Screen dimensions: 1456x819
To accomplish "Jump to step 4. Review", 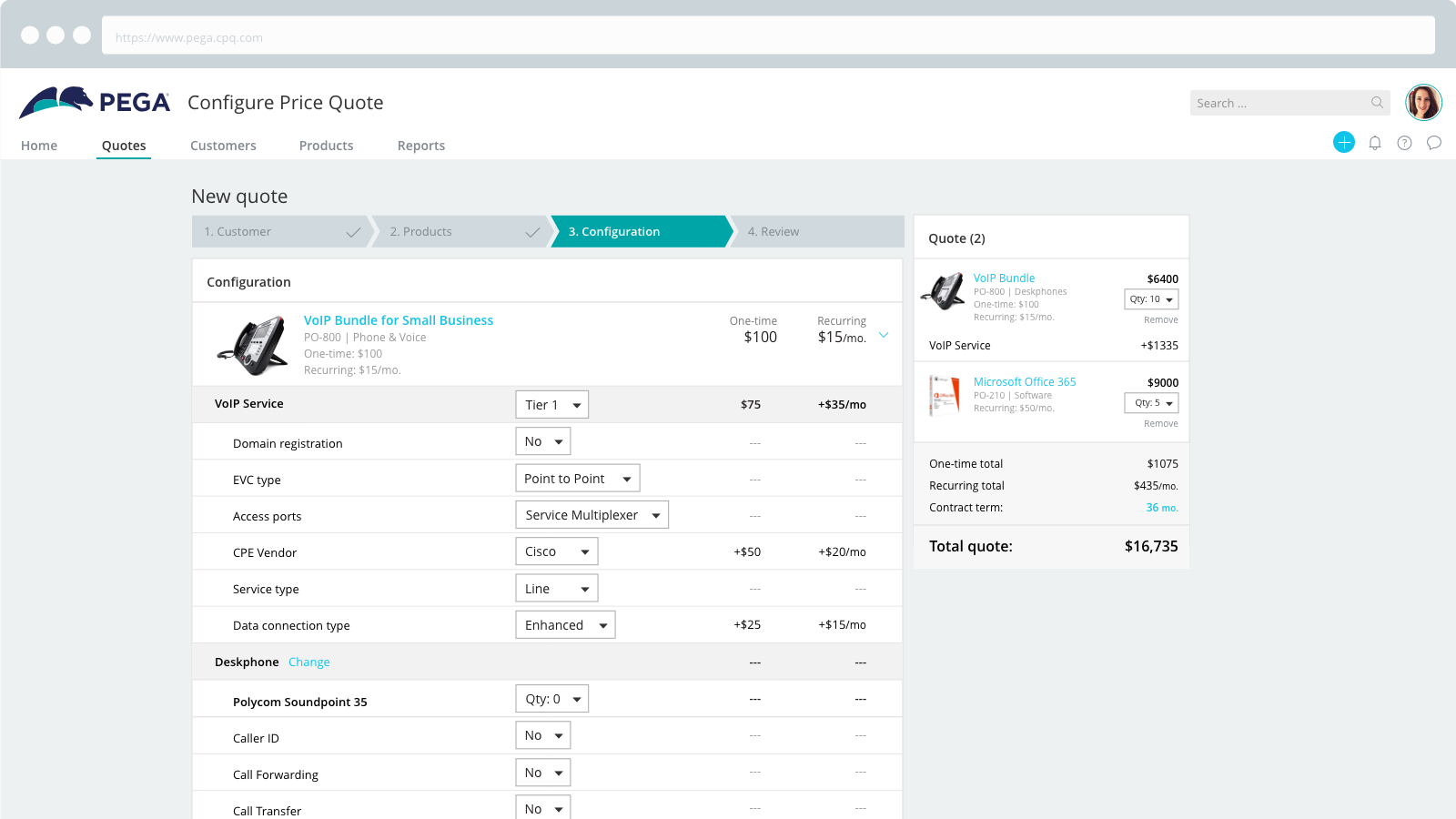I will (817, 232).
